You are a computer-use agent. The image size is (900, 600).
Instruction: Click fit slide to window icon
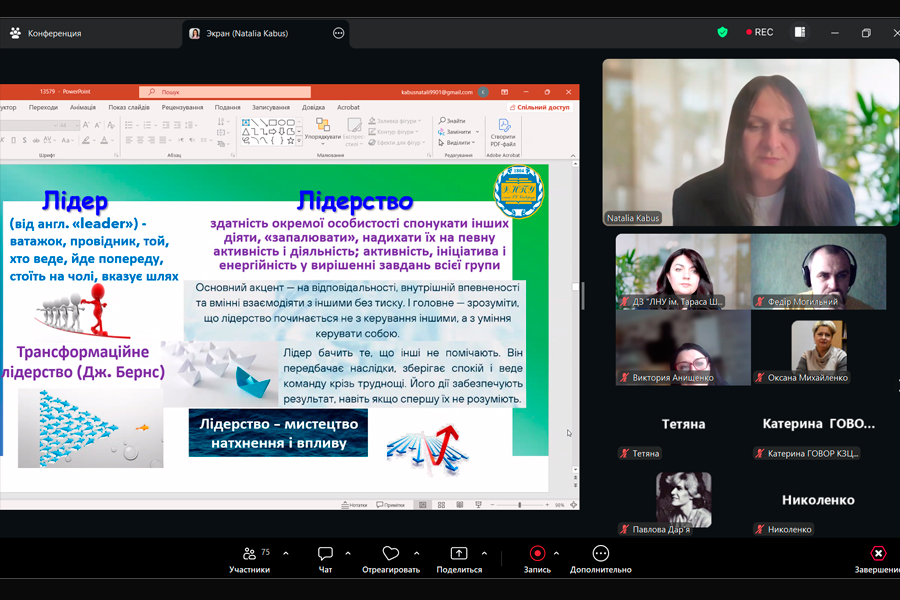pyautogui.click(x=573, y=505)
